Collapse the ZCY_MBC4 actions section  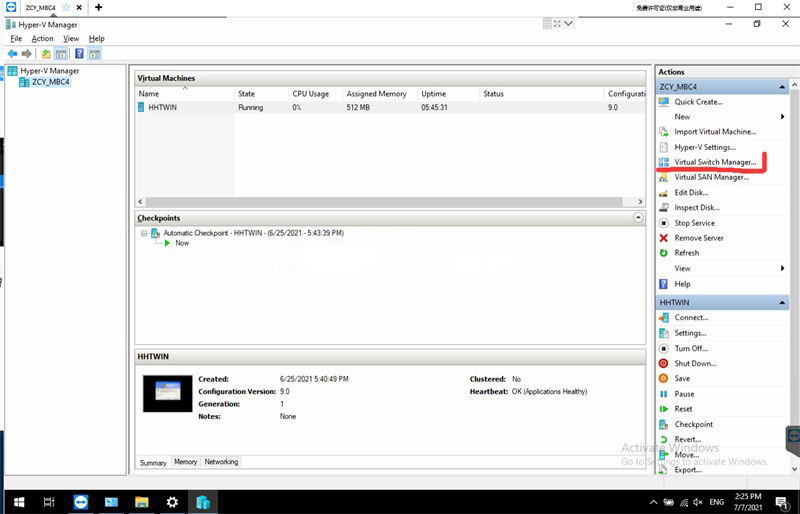(782, 87)
